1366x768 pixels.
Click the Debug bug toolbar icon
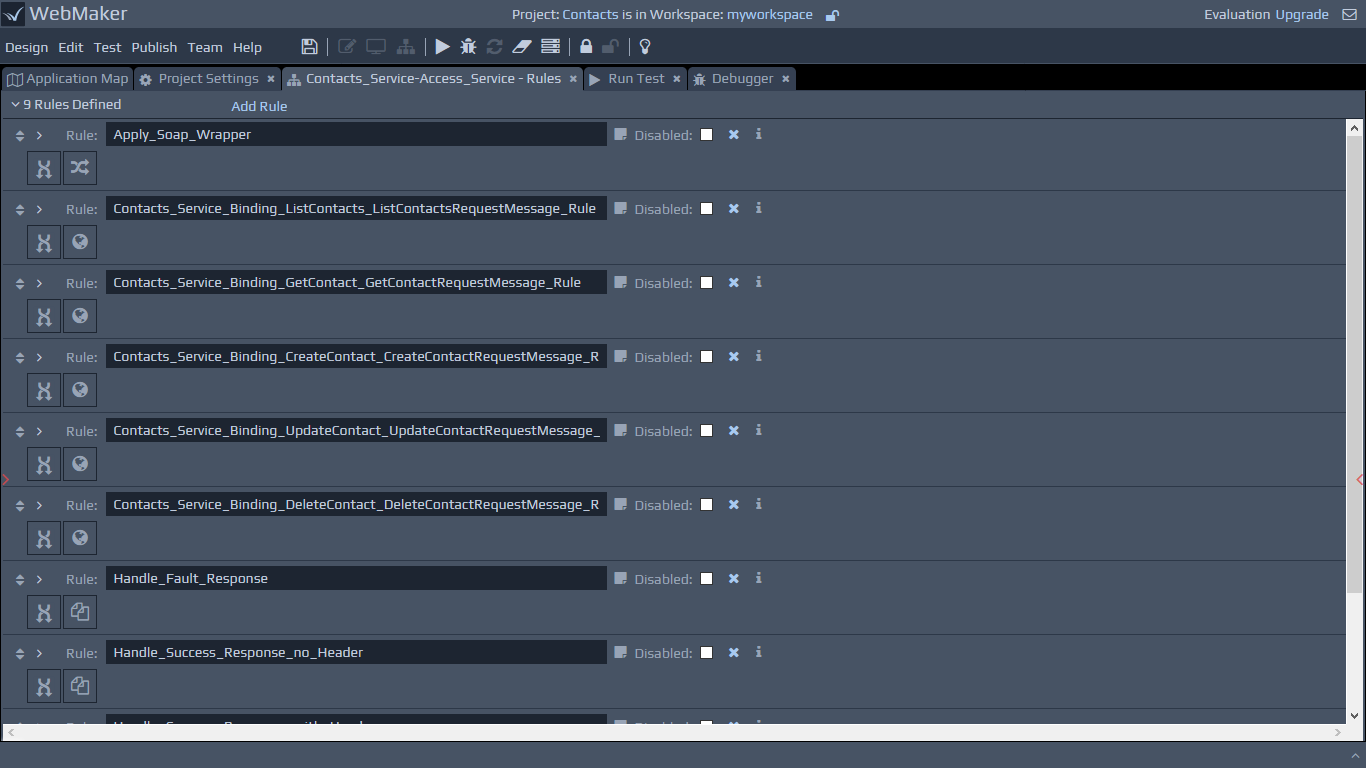468,47
